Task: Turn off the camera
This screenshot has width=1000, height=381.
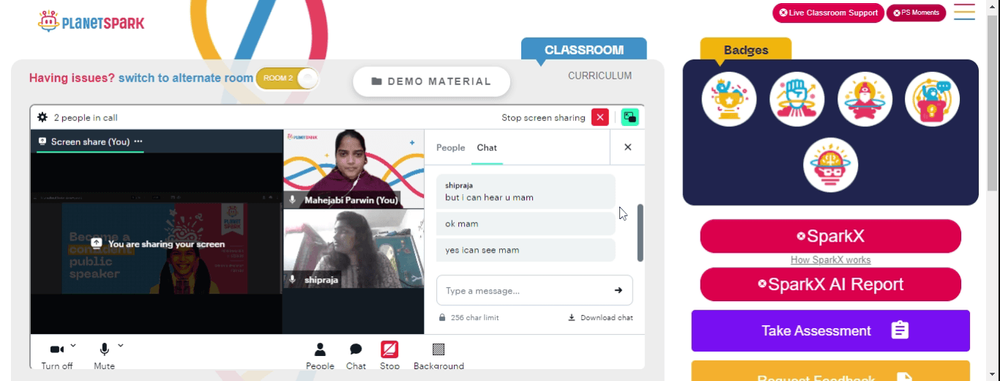Action: click(x=57, y=356)
